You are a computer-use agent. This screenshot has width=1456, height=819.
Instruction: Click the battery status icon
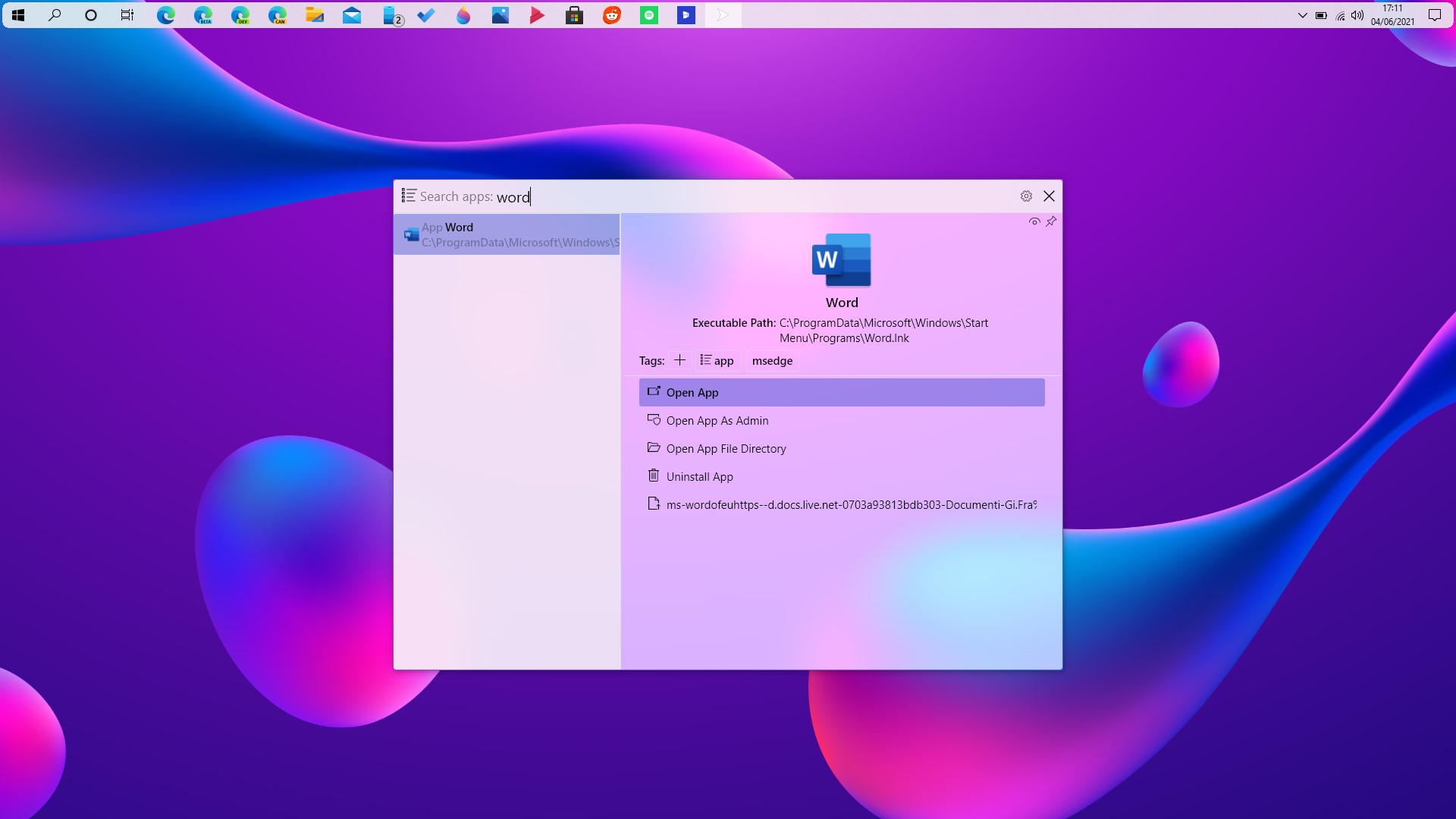point(1321,15)
